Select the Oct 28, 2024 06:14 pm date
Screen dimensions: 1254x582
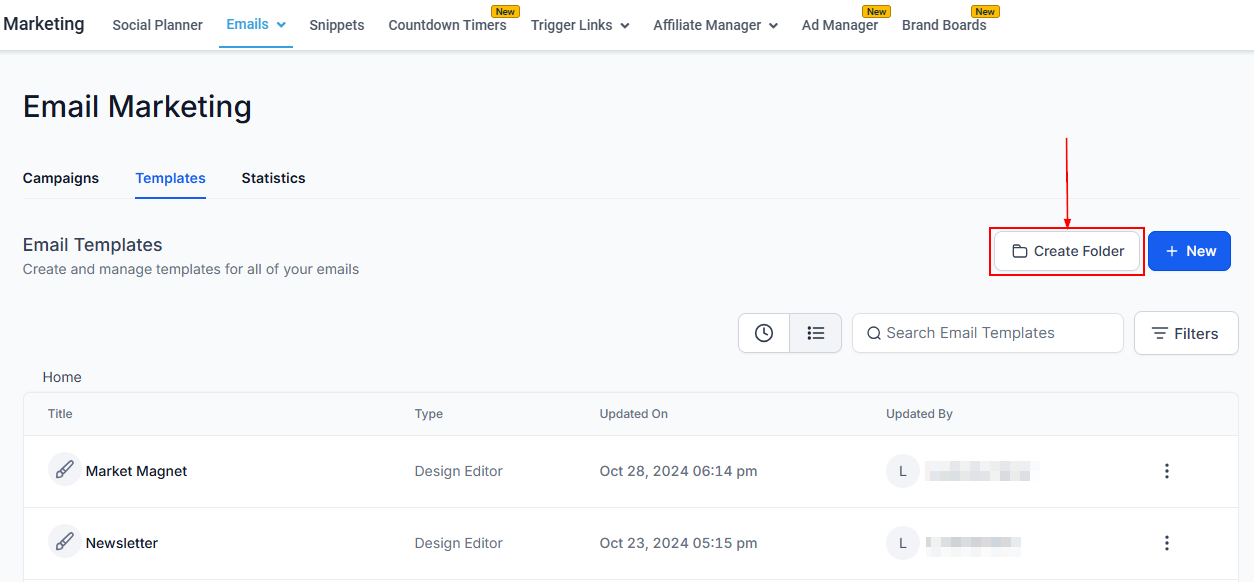click(x=678, y=471)
